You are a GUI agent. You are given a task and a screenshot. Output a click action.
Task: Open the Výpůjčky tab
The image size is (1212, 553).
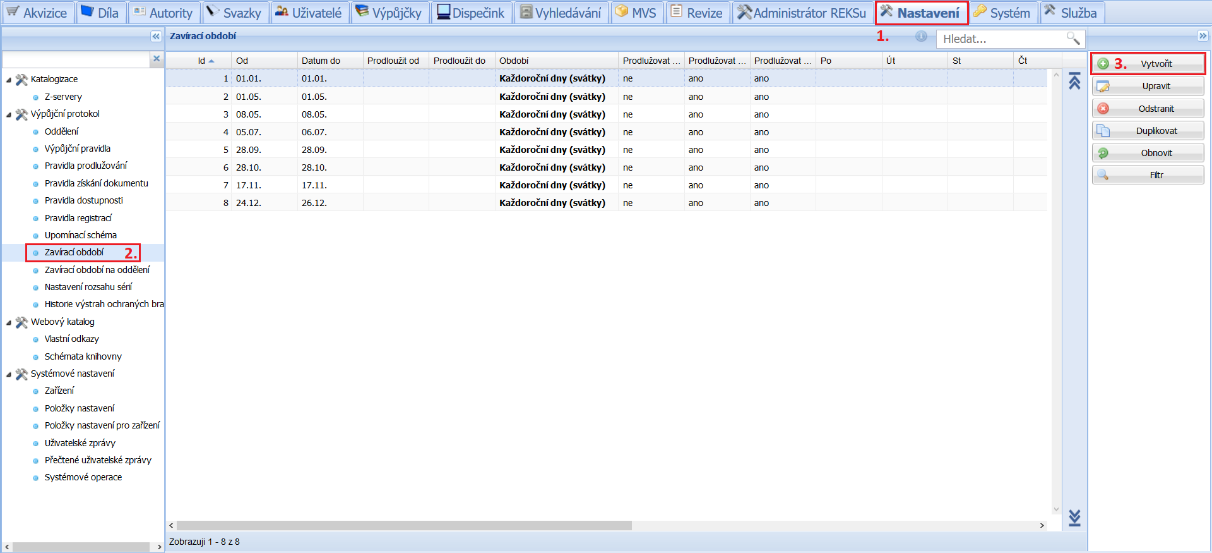point(388,13)
